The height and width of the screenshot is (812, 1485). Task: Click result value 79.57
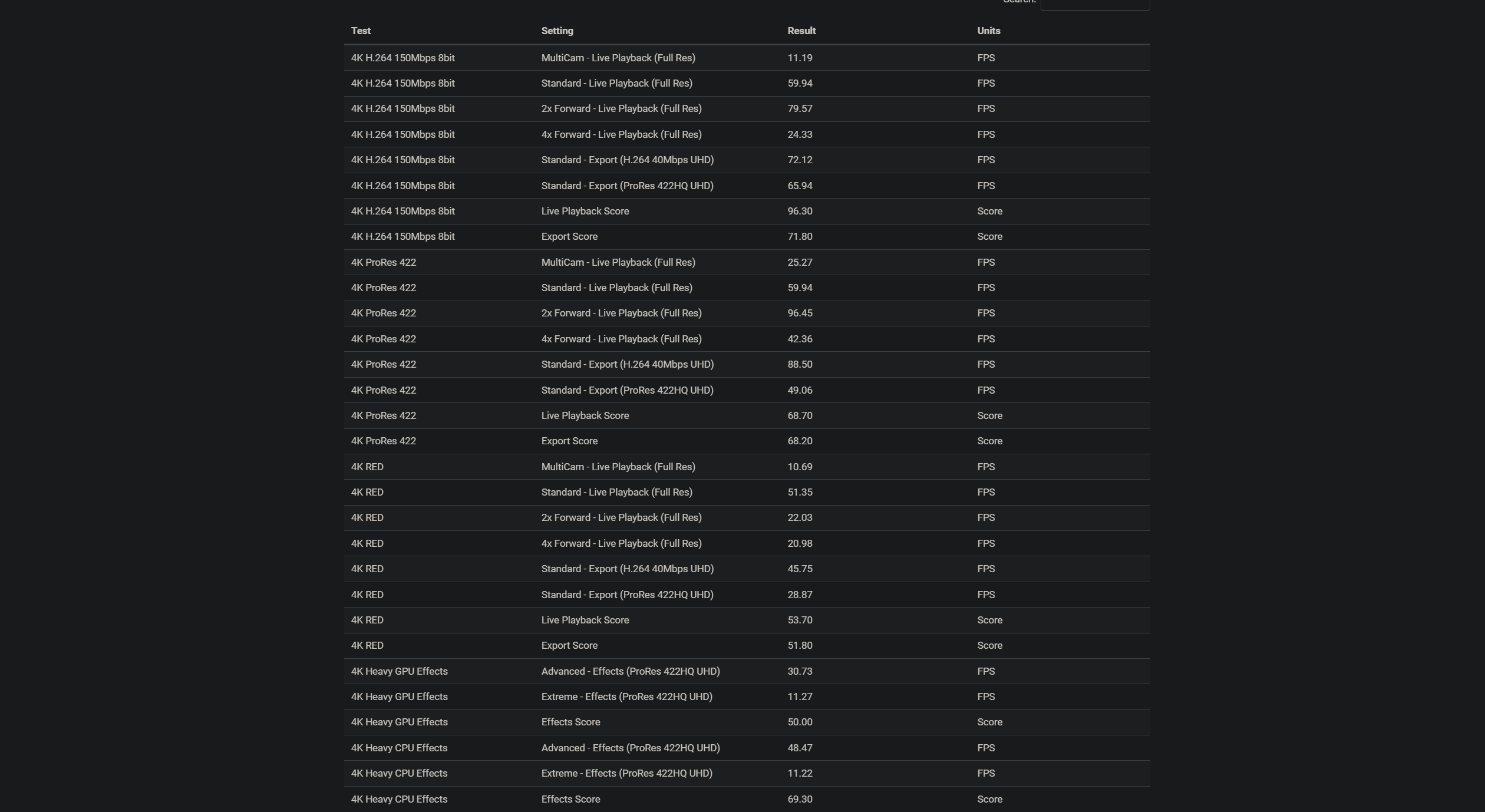[x=800, y=108]
